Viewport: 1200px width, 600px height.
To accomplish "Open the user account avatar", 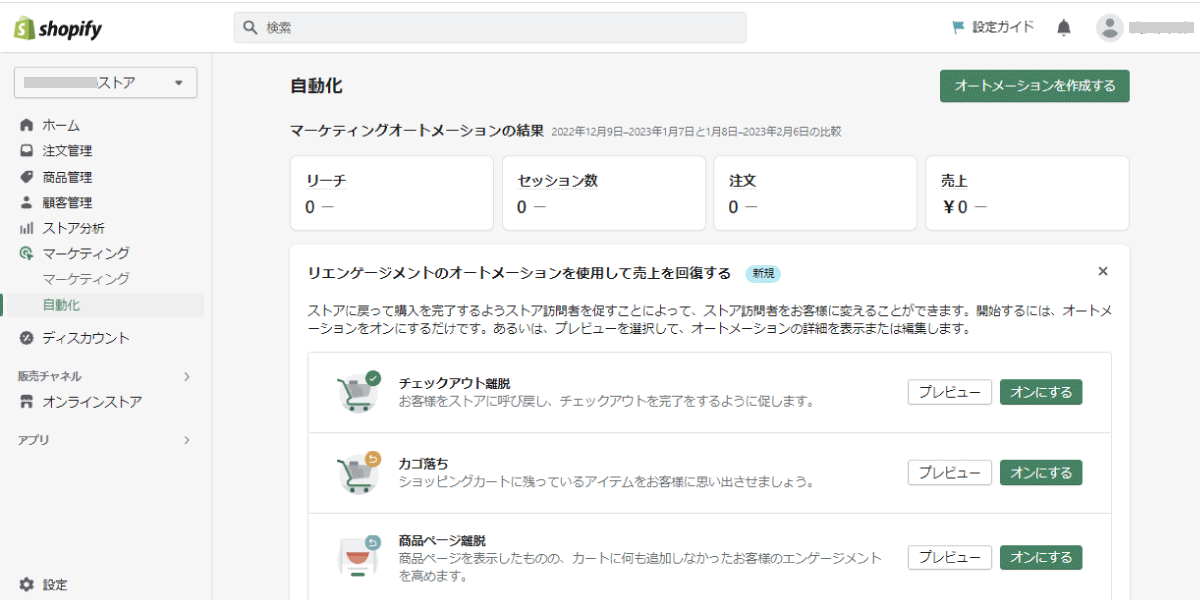I will [x=1109, y=28].
